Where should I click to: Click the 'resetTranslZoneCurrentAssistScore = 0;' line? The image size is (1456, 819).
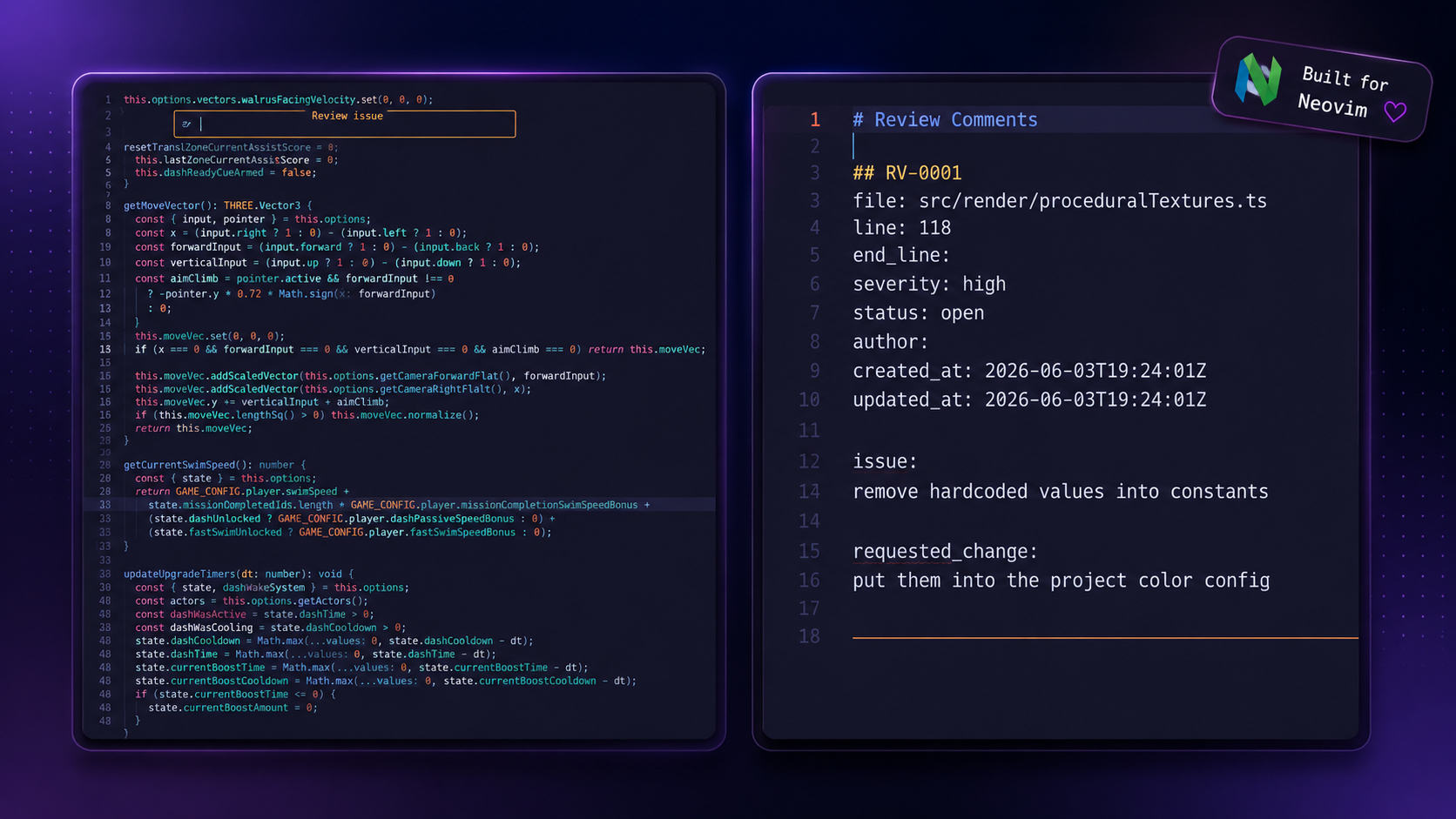(x=231, y=148)
